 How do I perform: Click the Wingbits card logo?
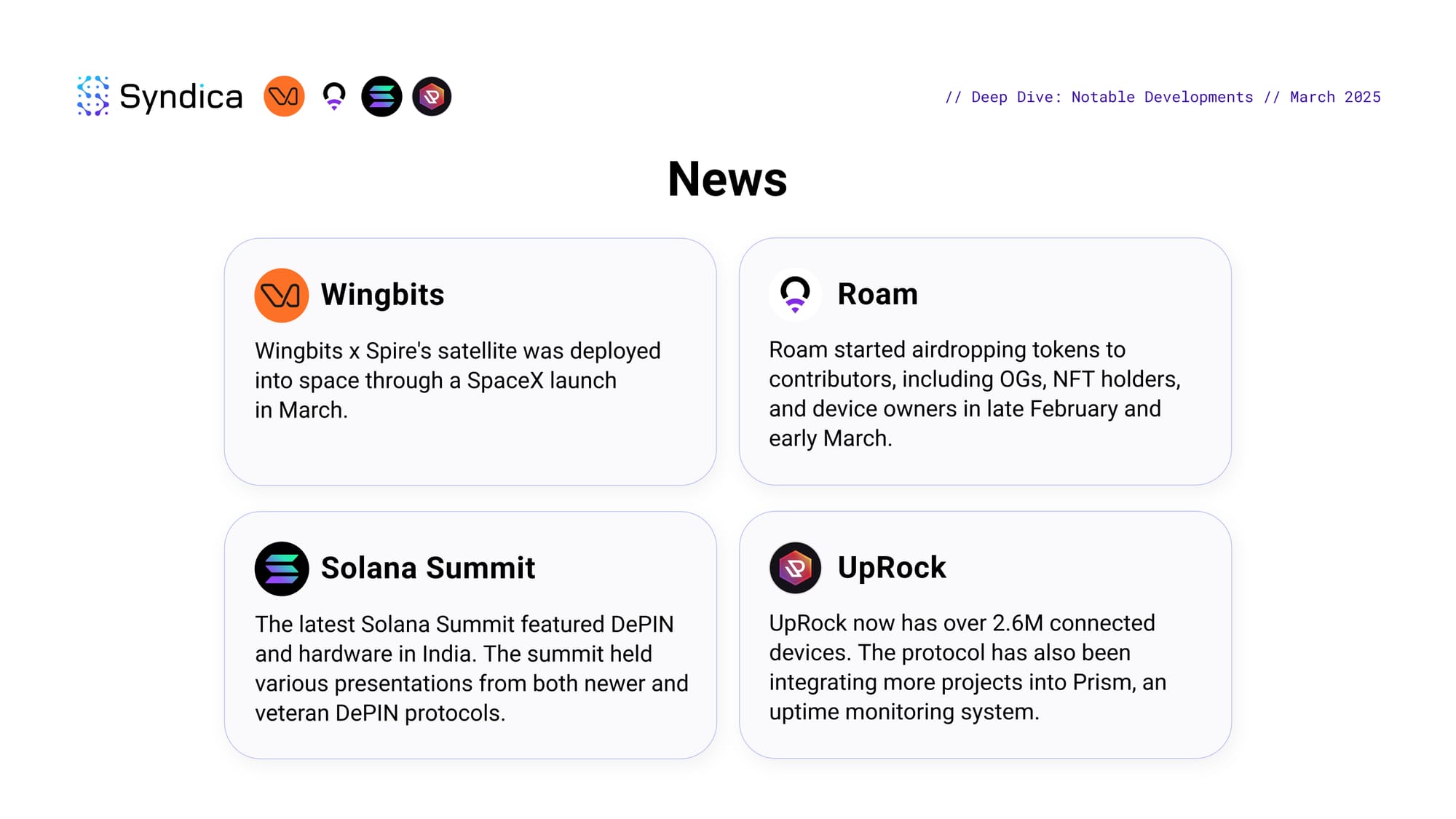[x=282, y=295]
